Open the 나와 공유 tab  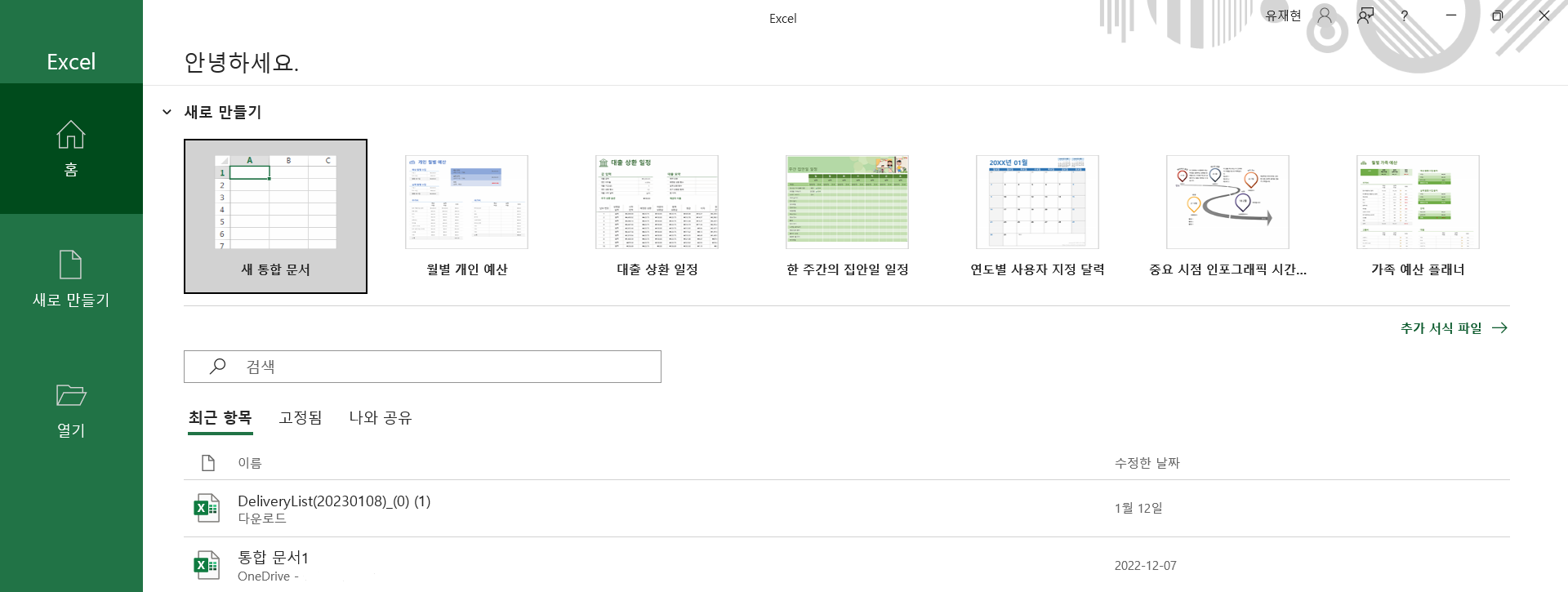click(379, 417)
